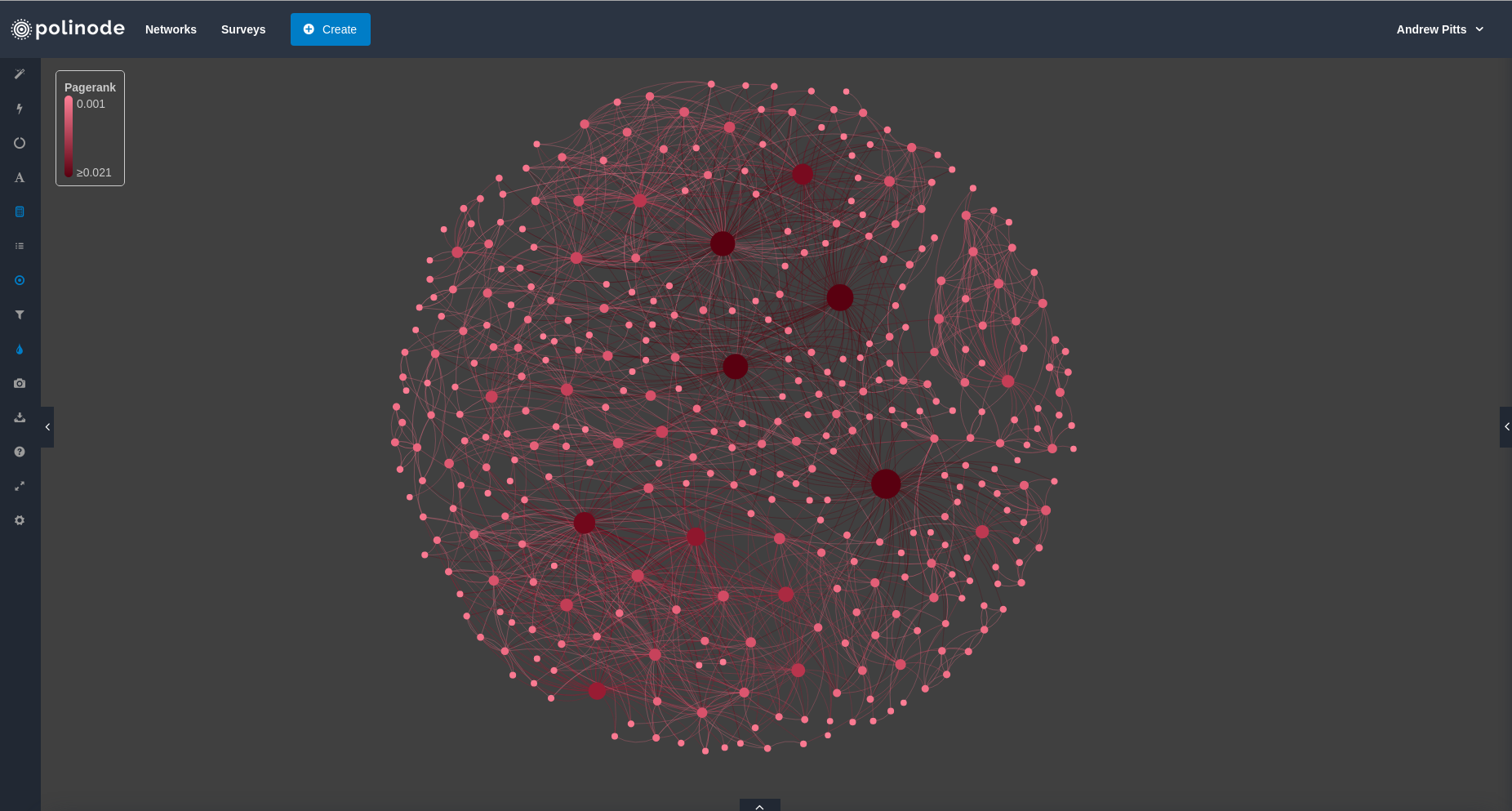Expand the Andrew Pitts account dropdown

[x=1440, y=29]
